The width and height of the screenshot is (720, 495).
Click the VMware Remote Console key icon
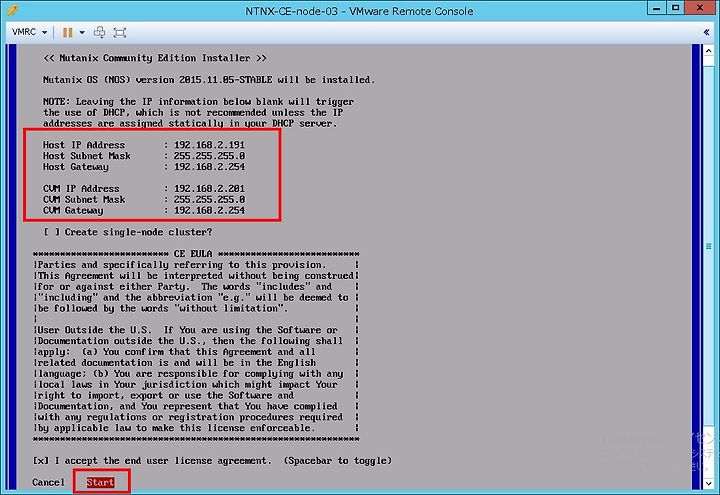12,10
